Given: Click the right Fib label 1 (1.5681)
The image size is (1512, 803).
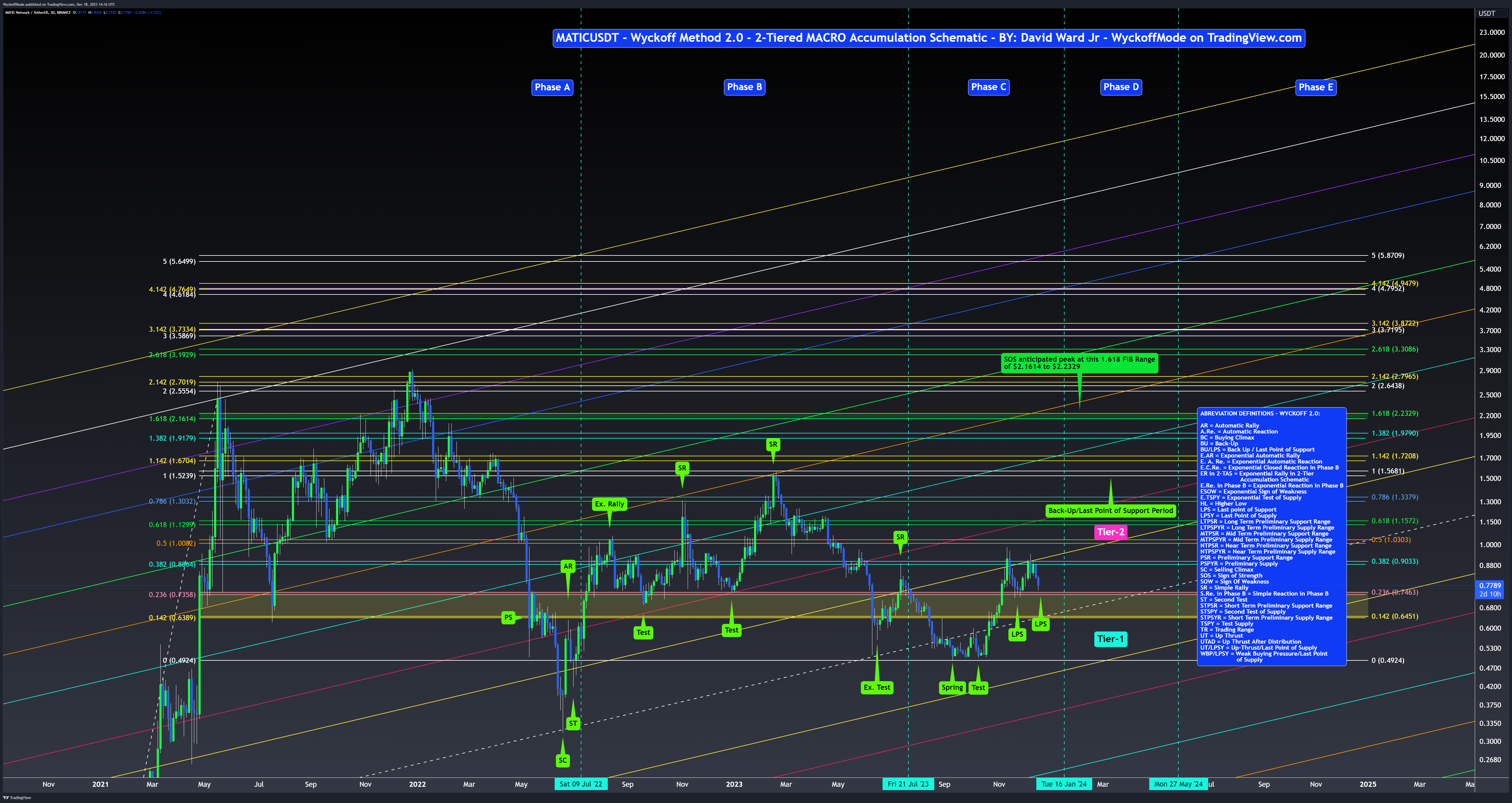Looking at the screenshot, I should [x=1388, y=472].
